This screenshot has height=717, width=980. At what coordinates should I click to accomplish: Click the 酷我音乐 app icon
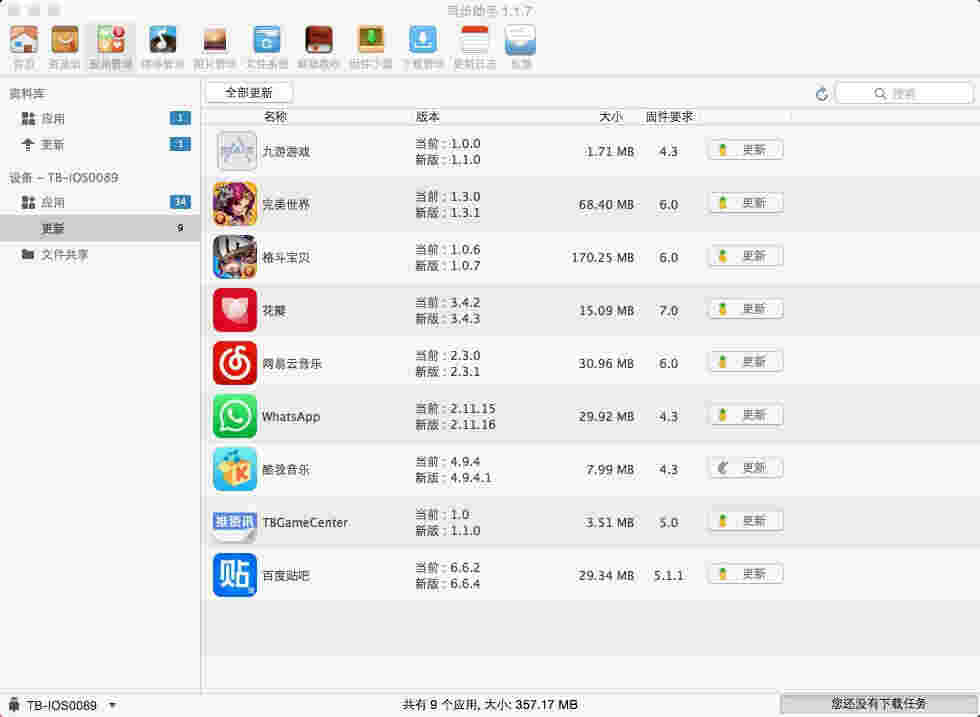[x=235, y=469]
